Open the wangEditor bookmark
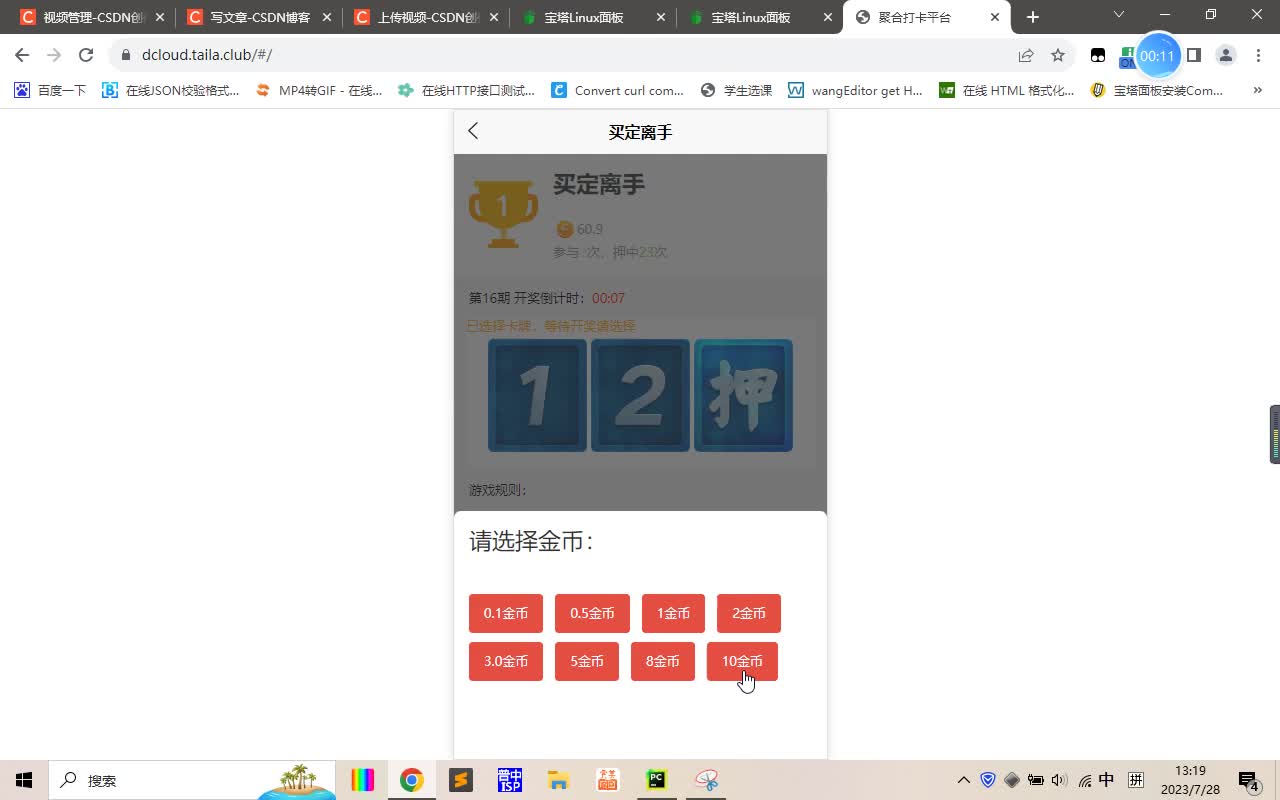The height and width of the screenshot is (800, 1280). coord(855,90)
